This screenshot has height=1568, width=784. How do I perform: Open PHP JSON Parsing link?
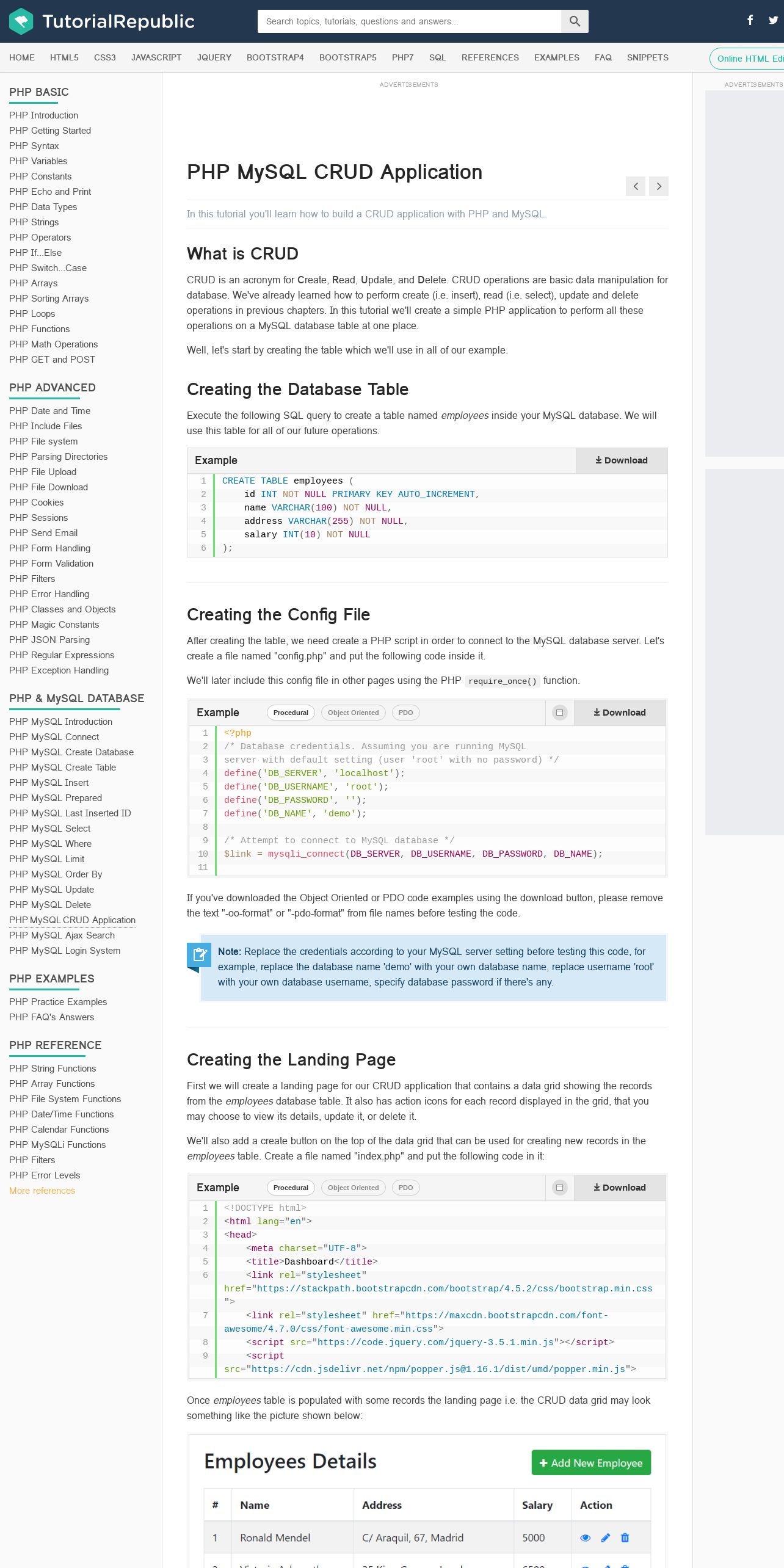(x=49, y=640)
